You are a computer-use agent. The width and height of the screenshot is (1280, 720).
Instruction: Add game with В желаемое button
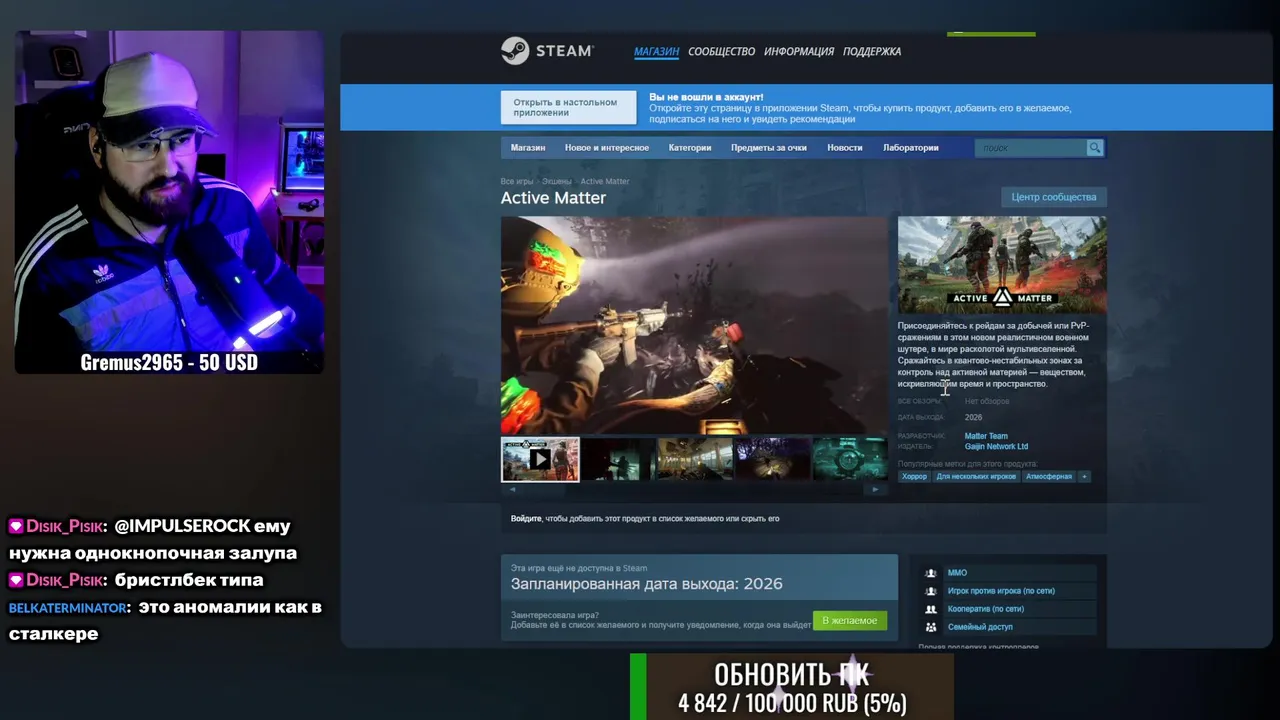849,621
